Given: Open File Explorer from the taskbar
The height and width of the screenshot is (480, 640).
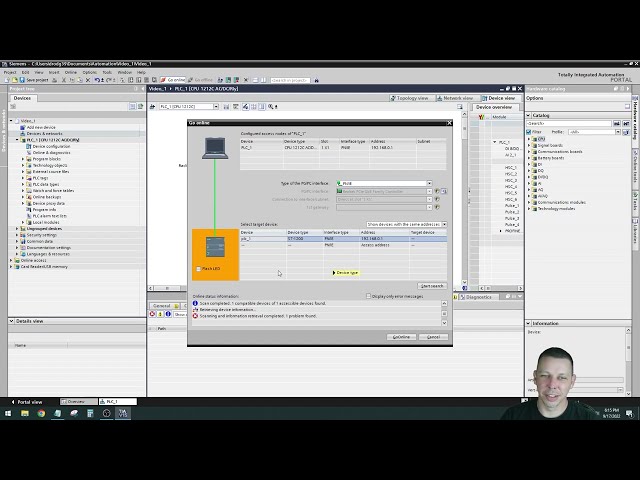Looking at the screenshot, I should (25, 413).
